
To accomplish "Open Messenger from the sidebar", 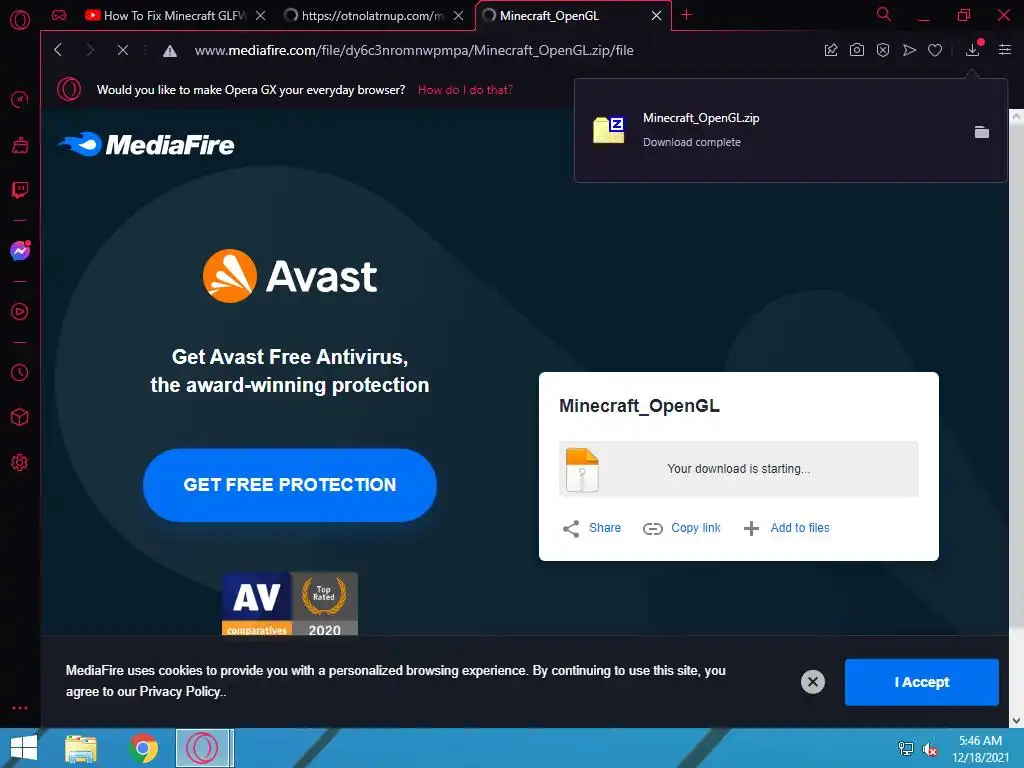I will [x=20, y=251].
